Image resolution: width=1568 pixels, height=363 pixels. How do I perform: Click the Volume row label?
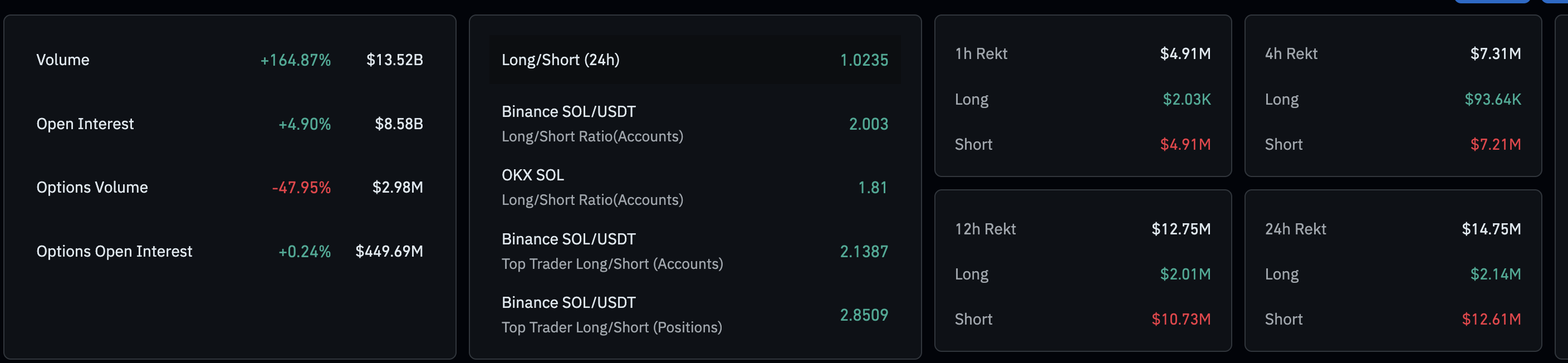coord(63,60)
